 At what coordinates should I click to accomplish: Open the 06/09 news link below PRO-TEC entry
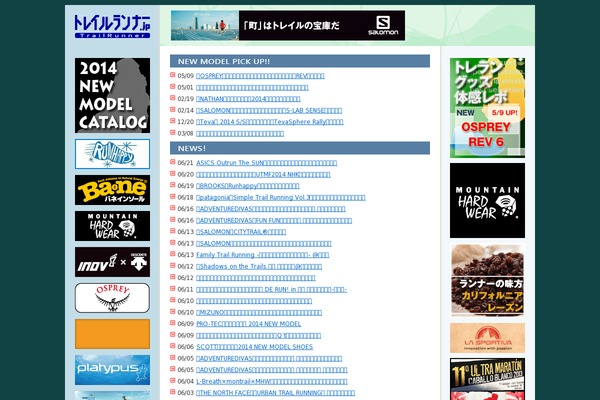pos(258,335)
